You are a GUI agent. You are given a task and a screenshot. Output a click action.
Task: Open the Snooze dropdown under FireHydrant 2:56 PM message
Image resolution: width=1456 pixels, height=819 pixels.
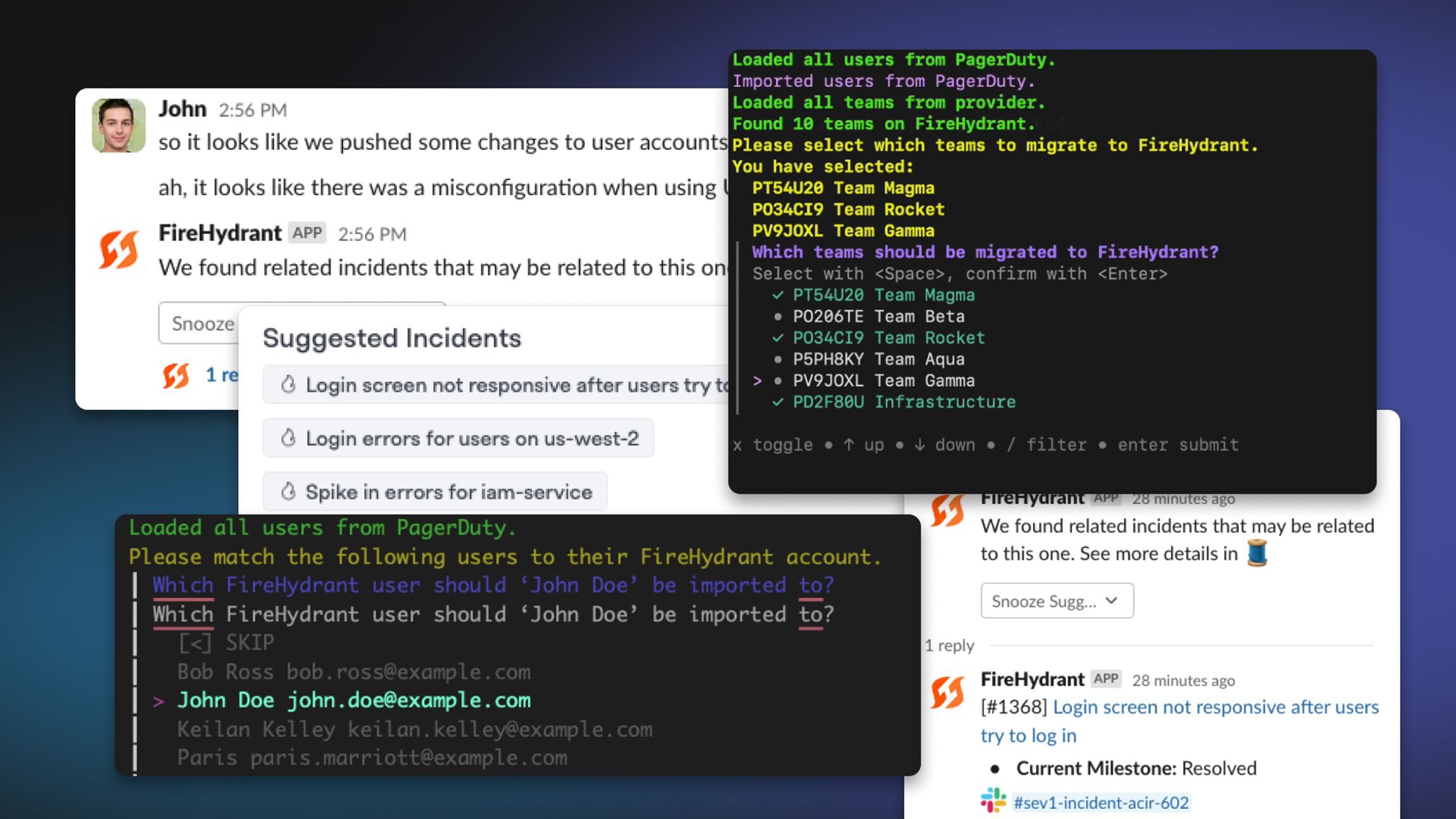(199, 323)
